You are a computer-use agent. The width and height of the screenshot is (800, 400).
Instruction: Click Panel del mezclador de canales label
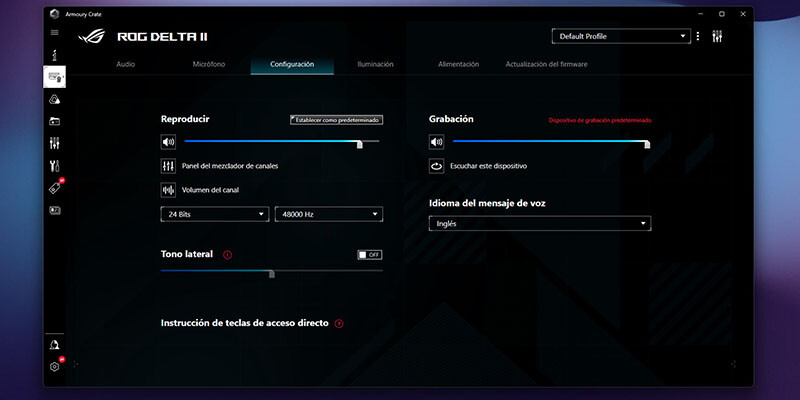point(230,166)
